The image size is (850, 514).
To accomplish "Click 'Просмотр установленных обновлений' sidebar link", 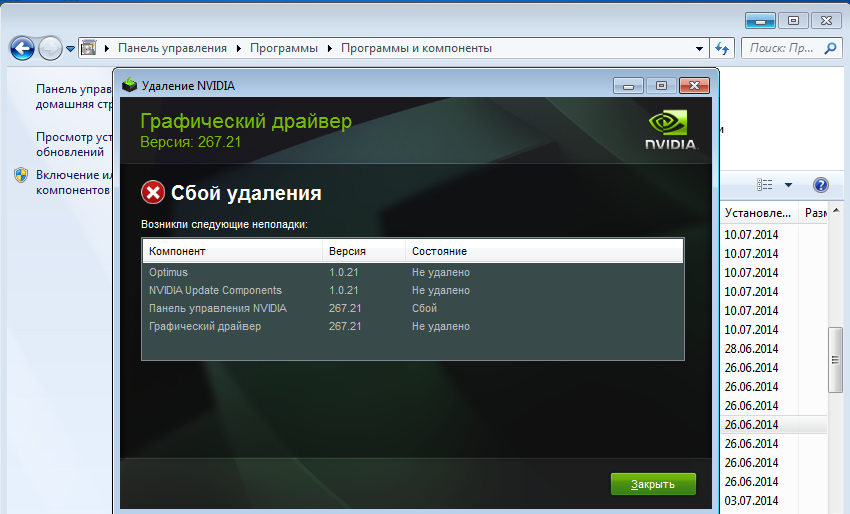I will click(x=74, y=144).
